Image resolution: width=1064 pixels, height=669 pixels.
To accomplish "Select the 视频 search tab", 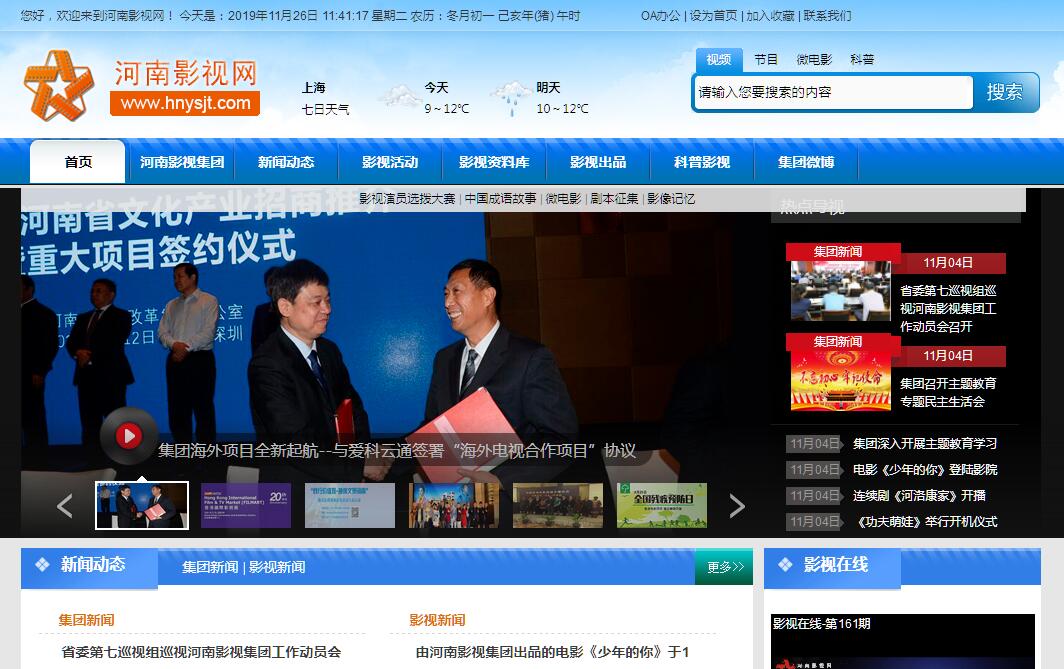I will coord(718,60).
